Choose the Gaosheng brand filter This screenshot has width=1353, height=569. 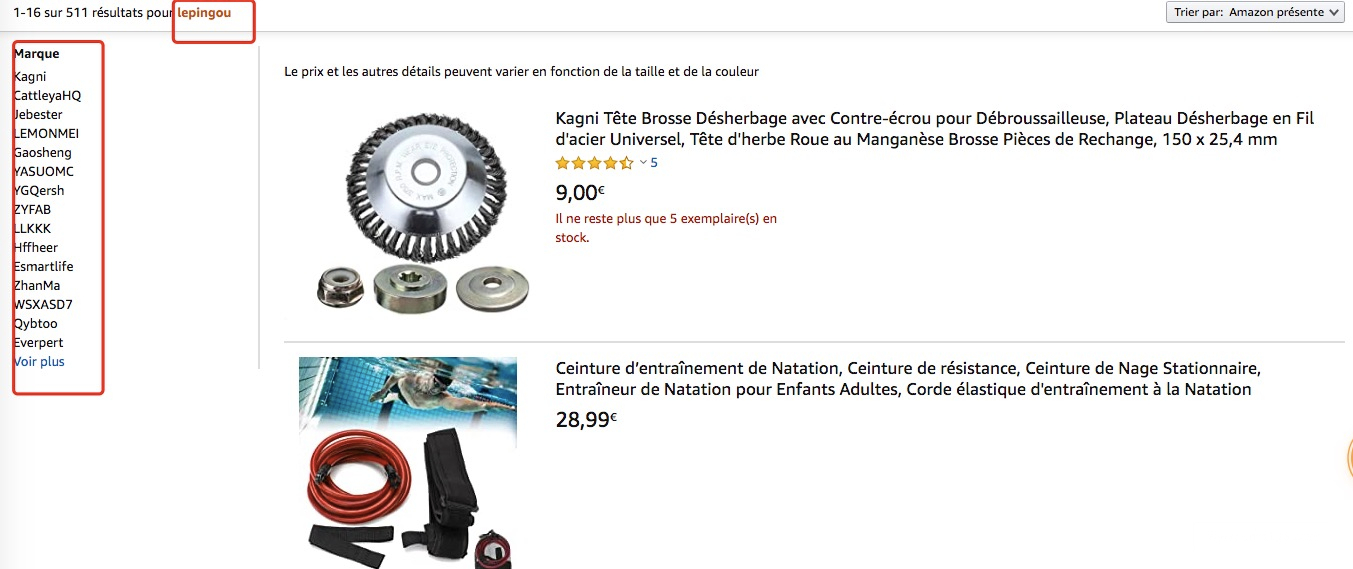[42, 153]
